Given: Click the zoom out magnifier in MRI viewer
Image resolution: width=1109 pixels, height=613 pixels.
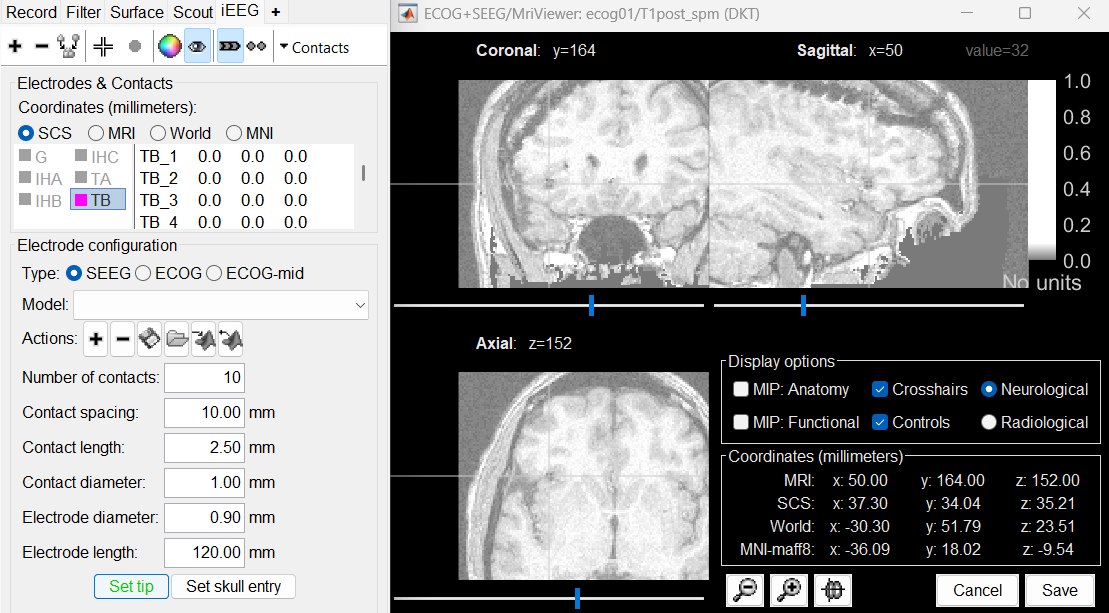Looking at the screenshot, I should 745,590.
